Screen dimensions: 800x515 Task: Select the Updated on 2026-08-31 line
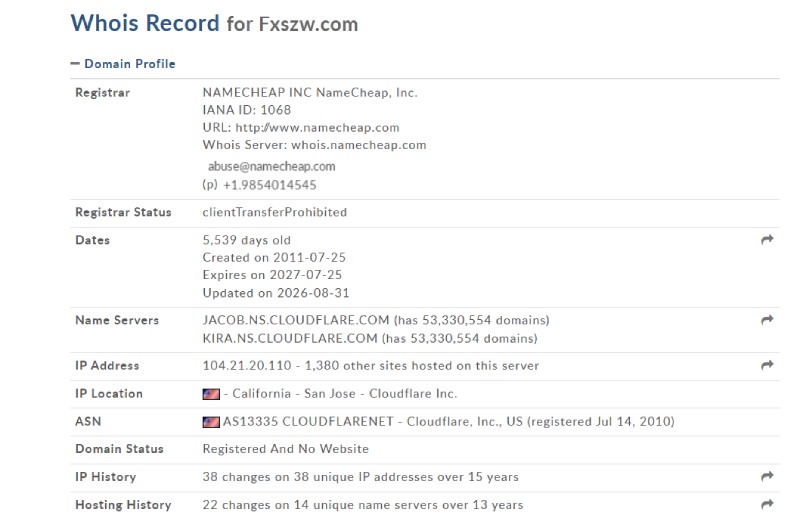tap(276, 293)
